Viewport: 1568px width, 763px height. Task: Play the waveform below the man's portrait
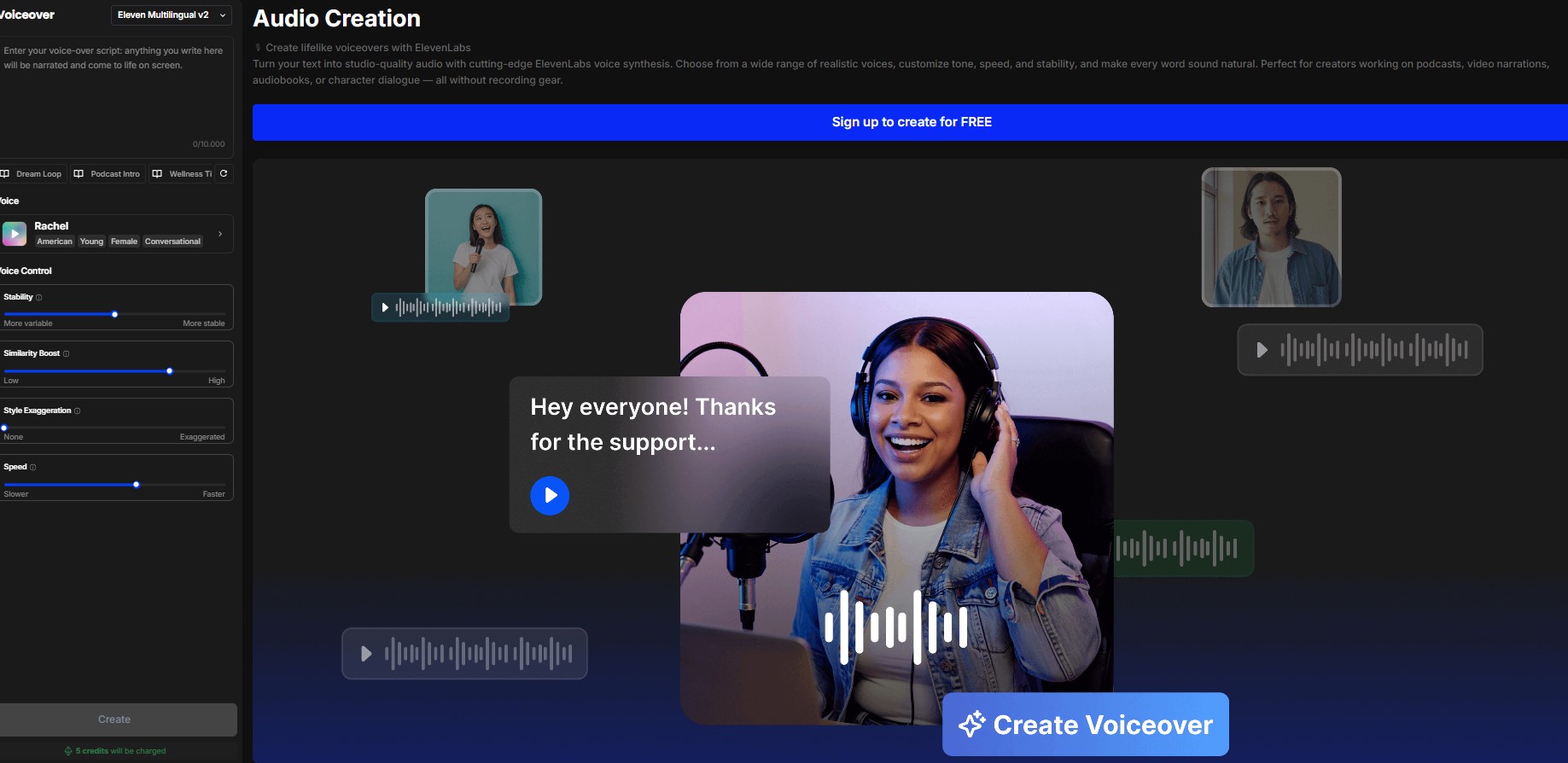(x=1262, y=350)
